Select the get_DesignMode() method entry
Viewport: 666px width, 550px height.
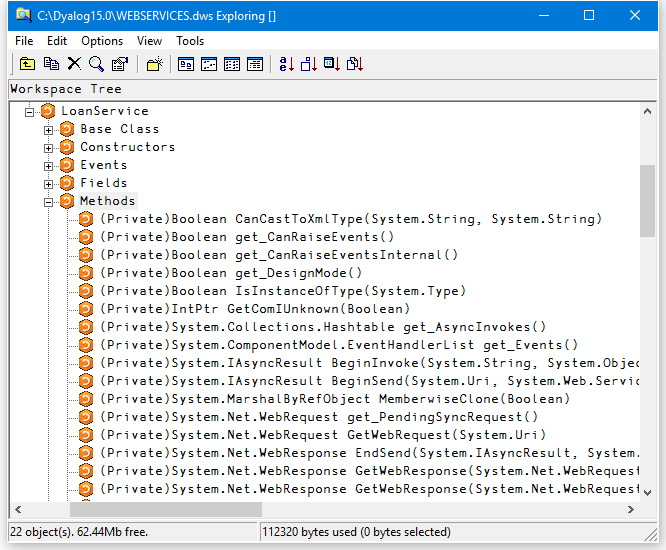click(x=298, y=273)
